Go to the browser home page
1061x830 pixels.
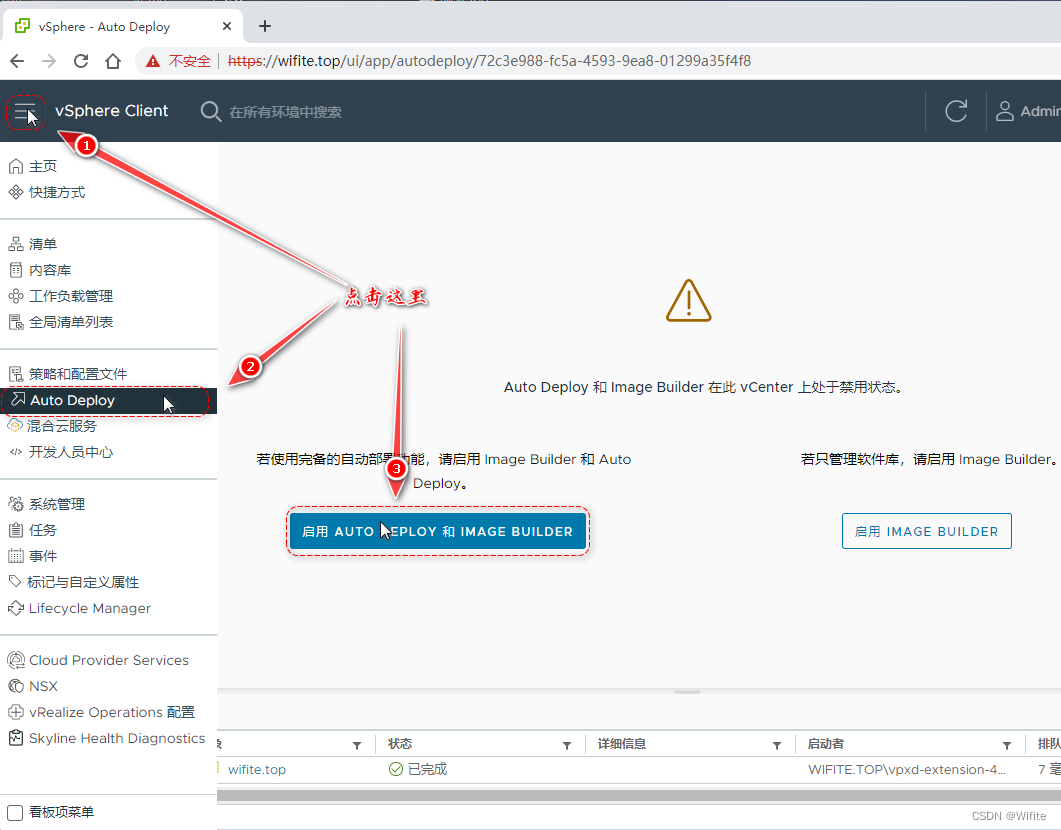[113, 61]
